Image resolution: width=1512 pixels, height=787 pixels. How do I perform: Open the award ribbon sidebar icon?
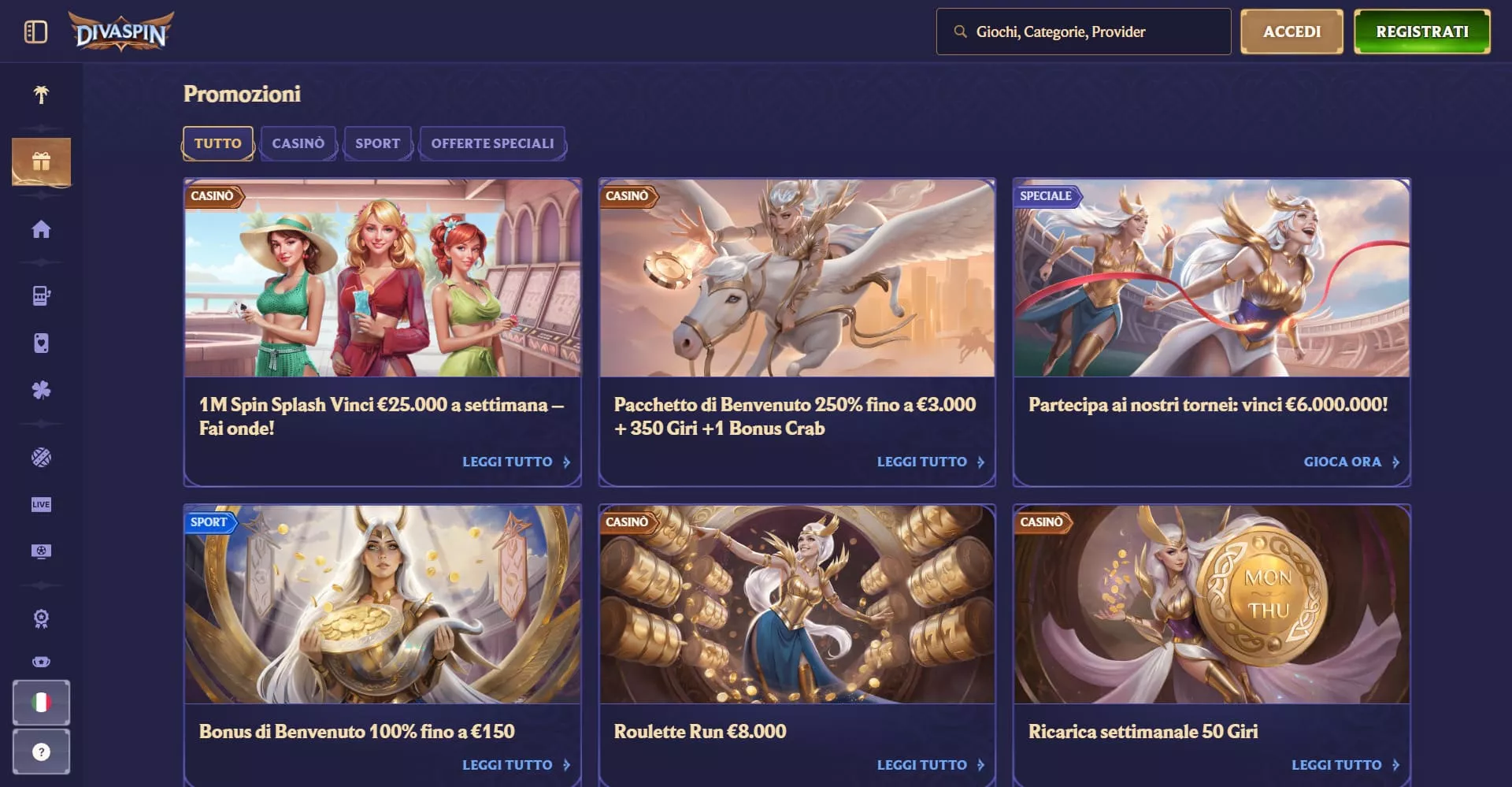[x=41, y=618]
